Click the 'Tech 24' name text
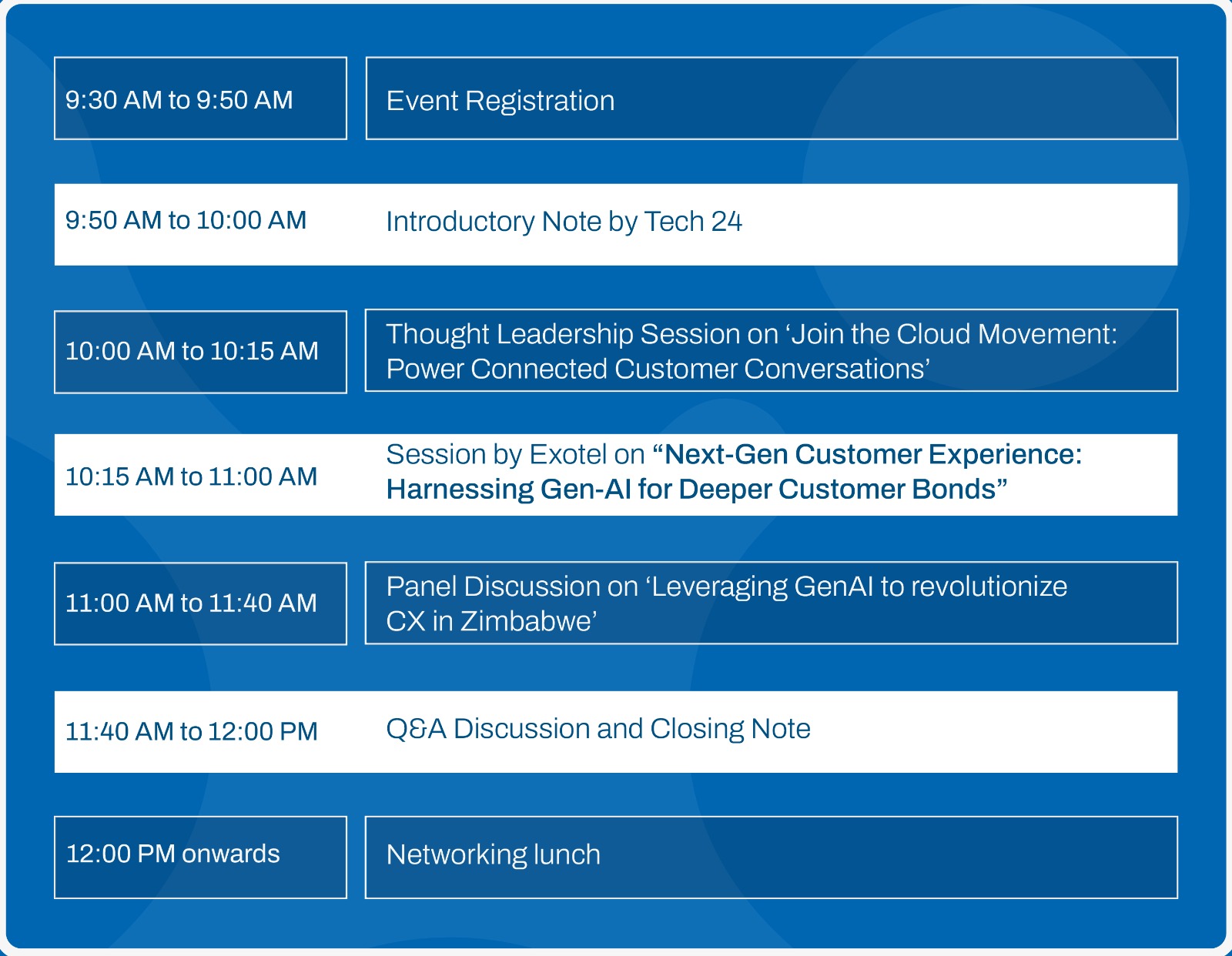Screen dimensions: 1232x956 [x=693, y=222]
